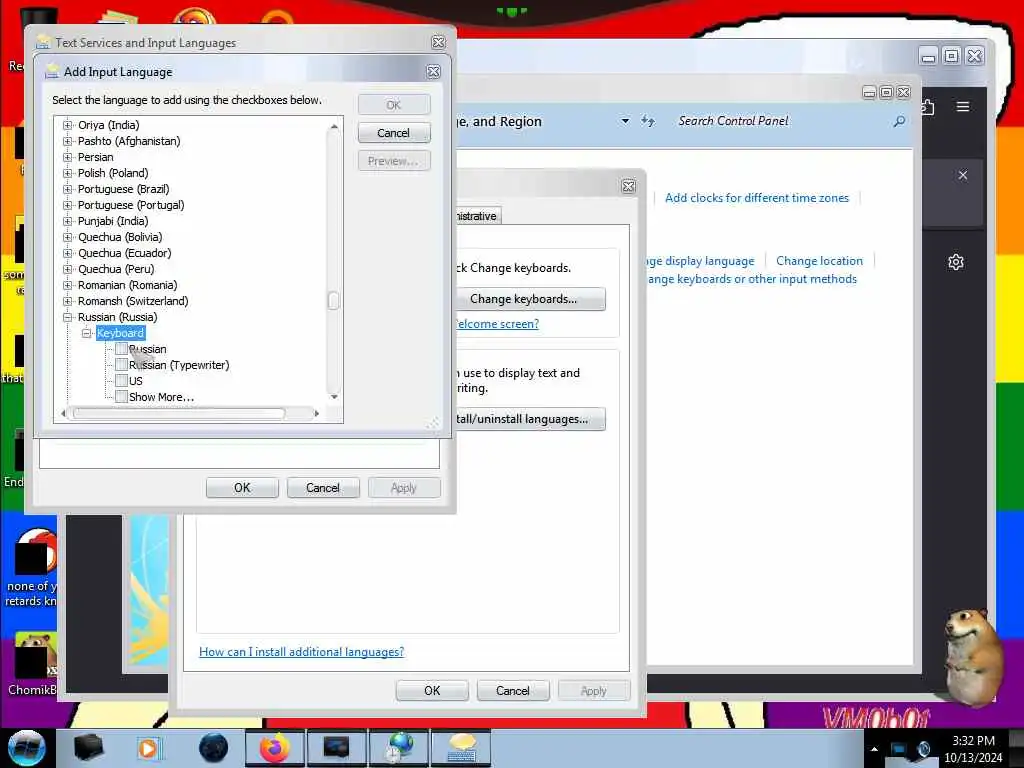Collapse the Russian (Russia) language node
Screen dimensions: 1024x768
[x=67, y=317]
